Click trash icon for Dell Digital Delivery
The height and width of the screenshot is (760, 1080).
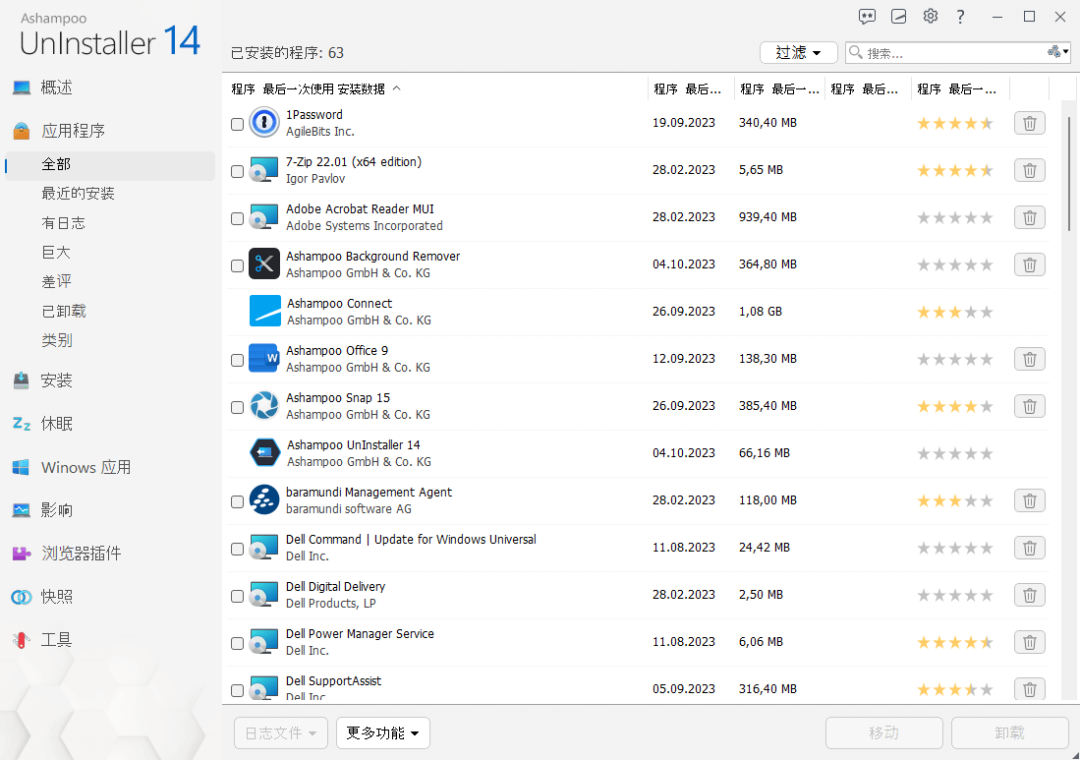[x=1030, y=595]
